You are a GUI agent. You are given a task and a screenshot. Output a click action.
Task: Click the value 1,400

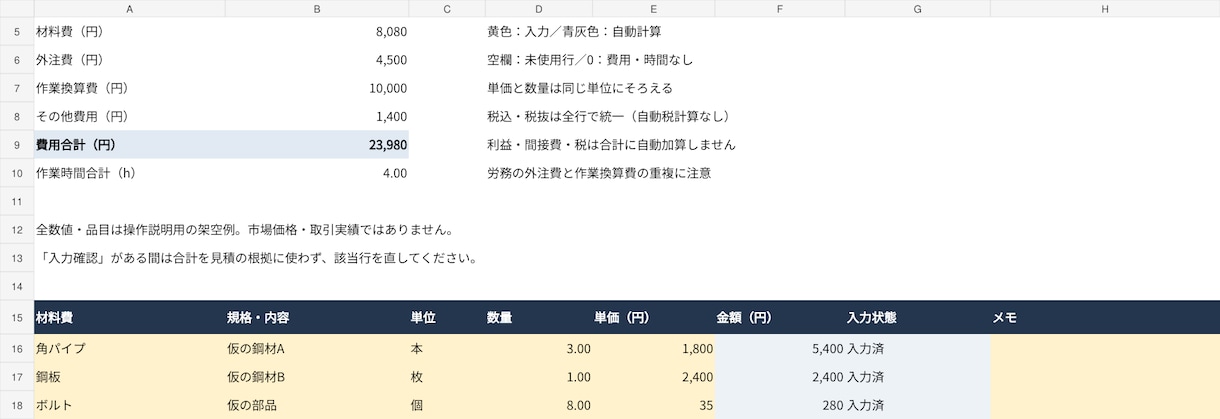pyautogui.click(x=391, y=116)
